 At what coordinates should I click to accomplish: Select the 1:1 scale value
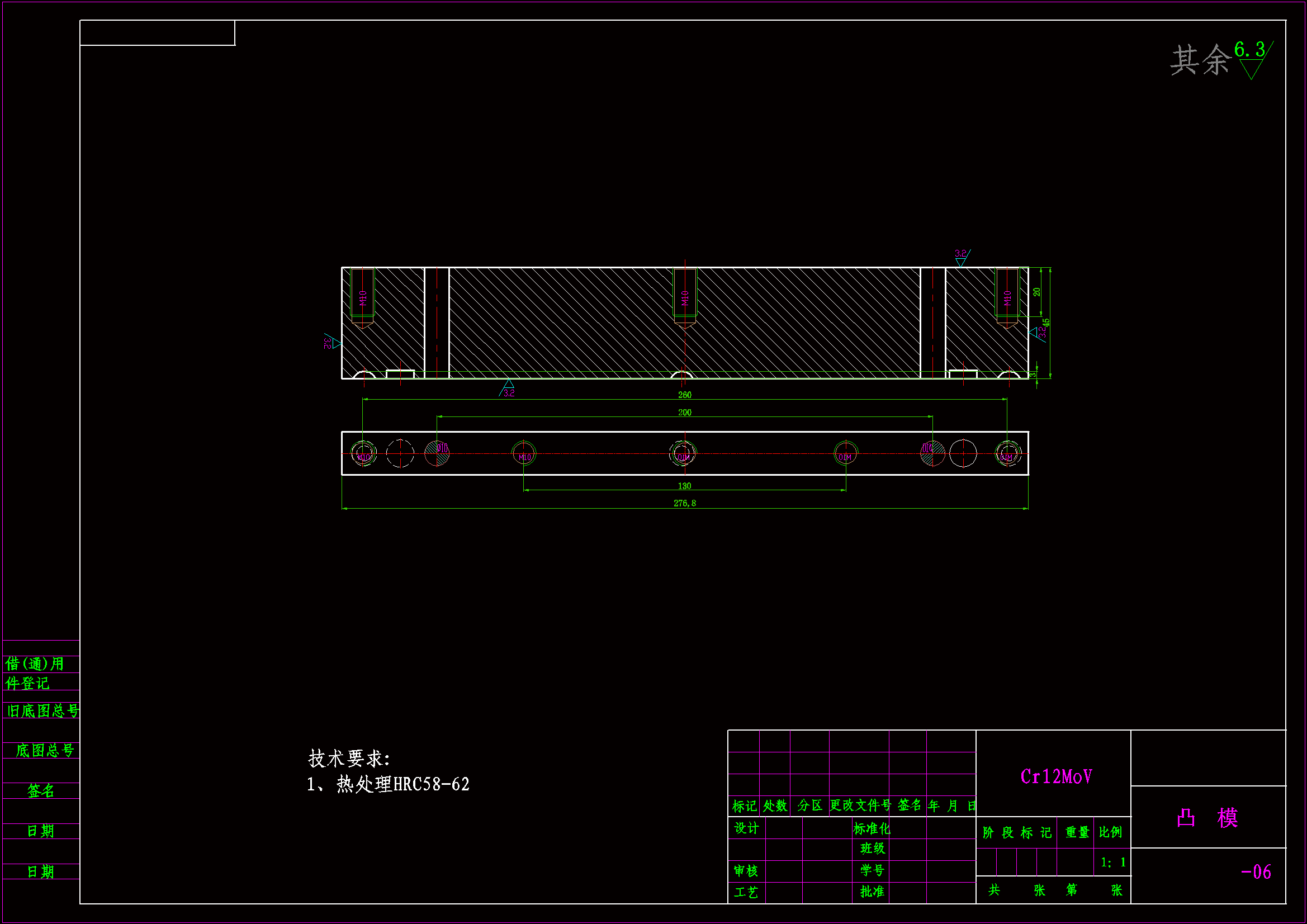point(1113,863)
